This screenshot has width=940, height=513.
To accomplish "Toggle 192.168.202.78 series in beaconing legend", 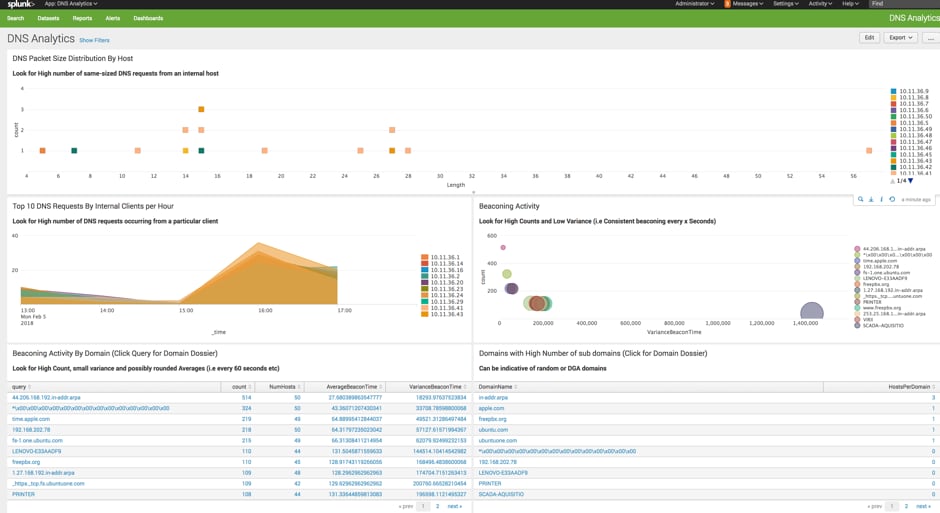I will pyautogui.click(x=876, y=267).
